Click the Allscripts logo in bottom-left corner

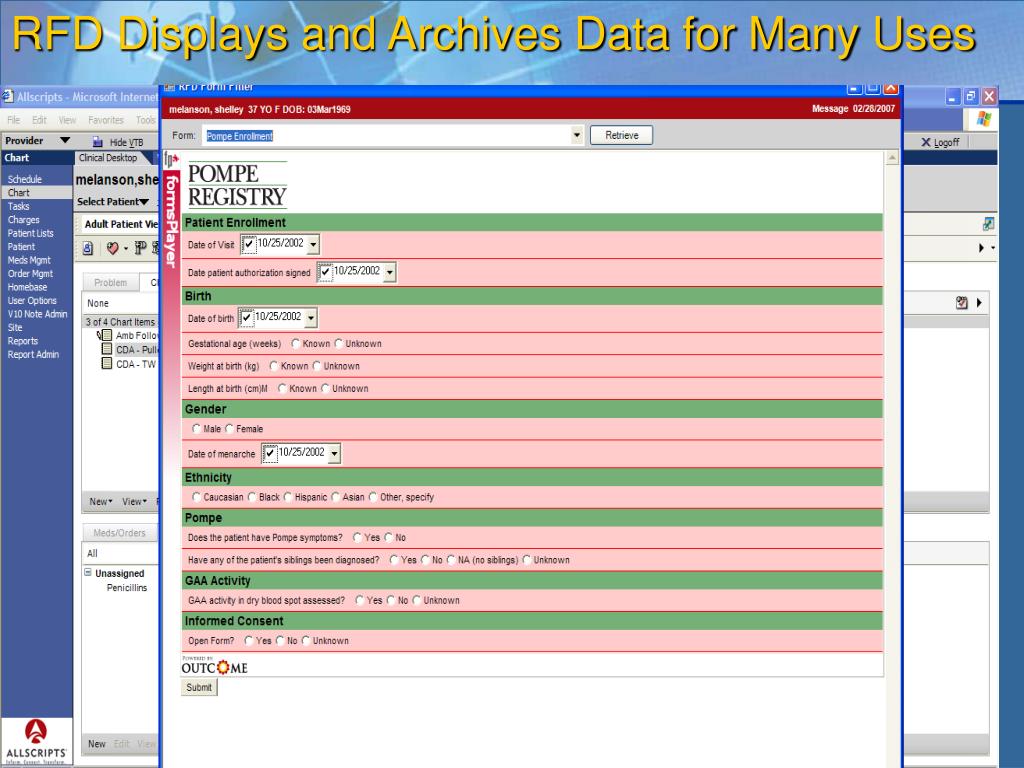pos(36,741)
